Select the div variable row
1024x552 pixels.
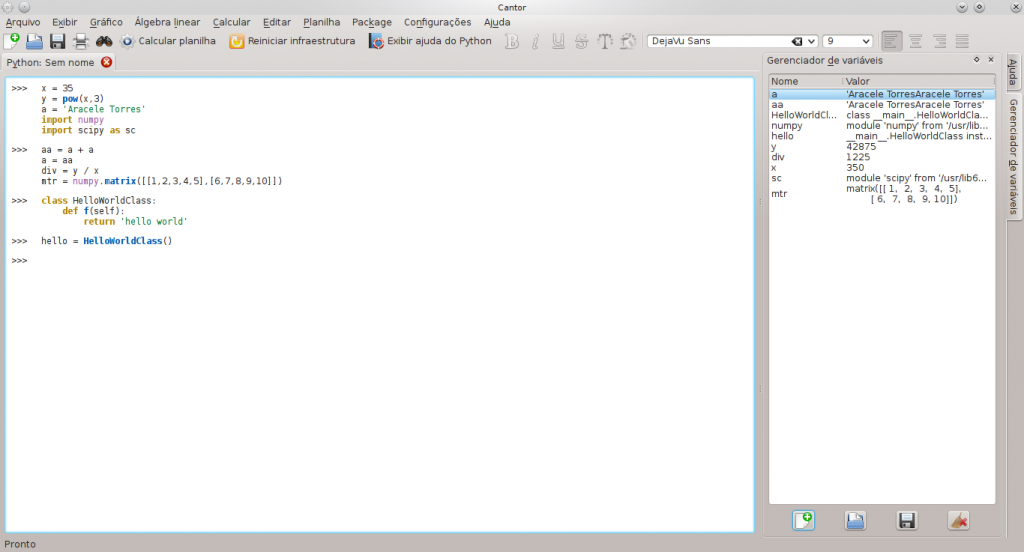(x=882, y=157)
